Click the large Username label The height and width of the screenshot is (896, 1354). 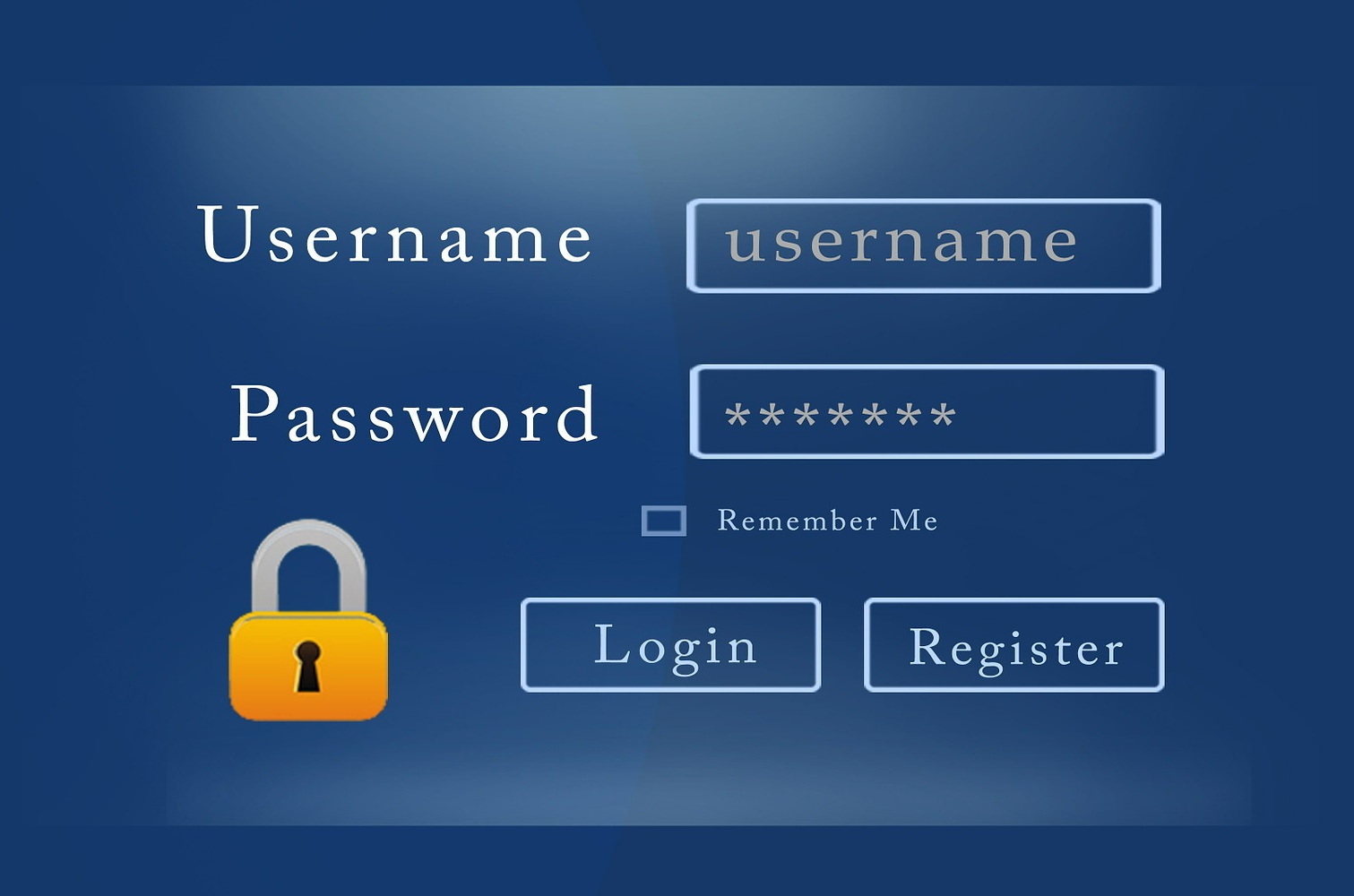pos(395,234)
